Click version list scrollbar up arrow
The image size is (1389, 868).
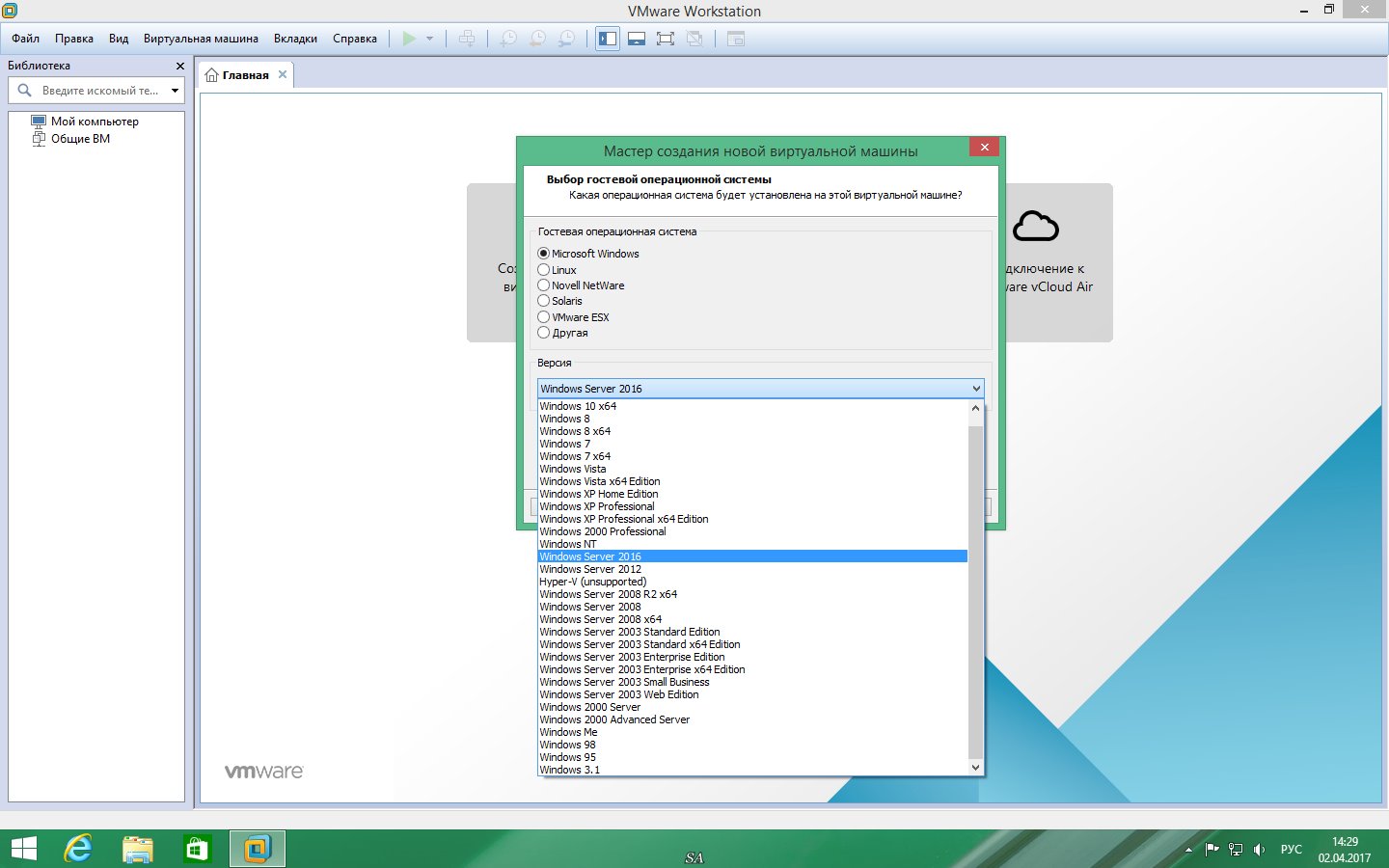[975, 408]
